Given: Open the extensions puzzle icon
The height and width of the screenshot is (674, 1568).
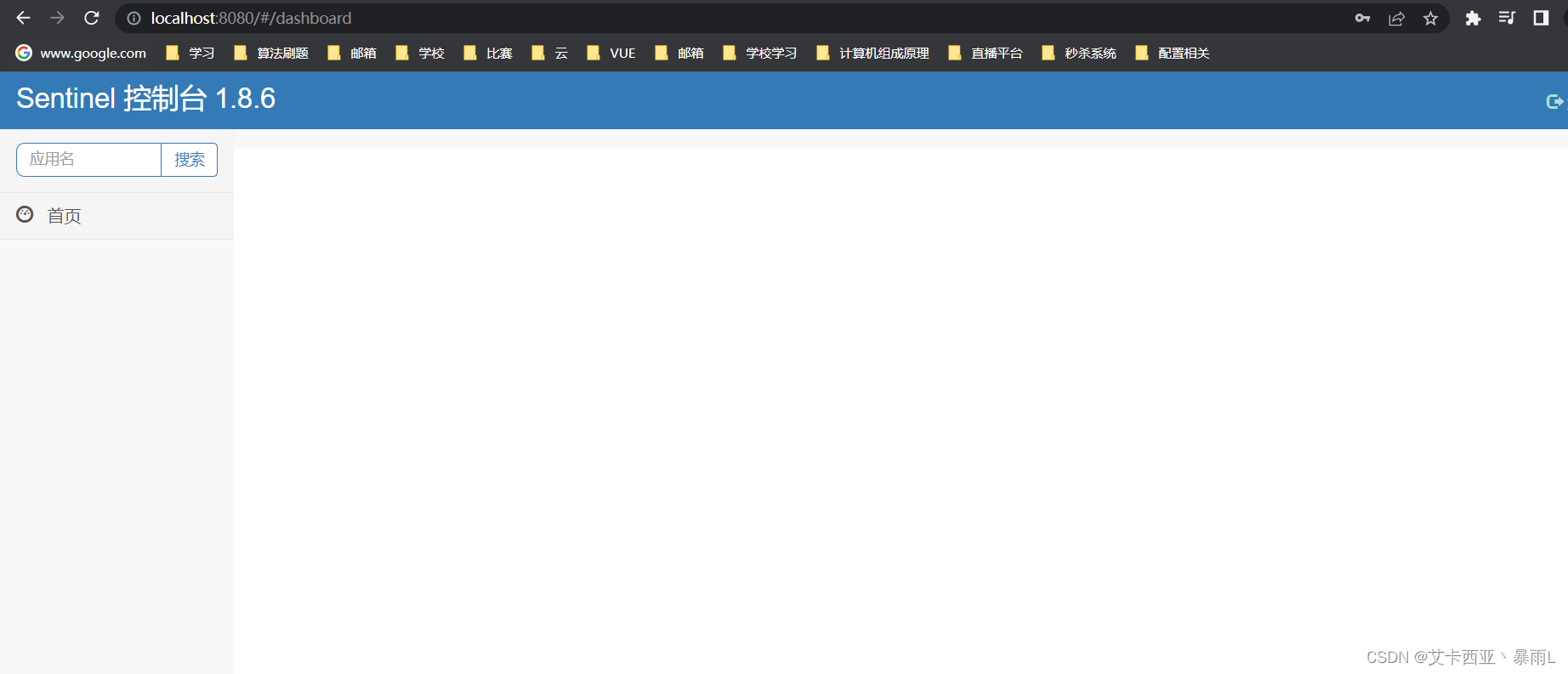Looking at the screenshot, I should click(x=1473, y=18).
